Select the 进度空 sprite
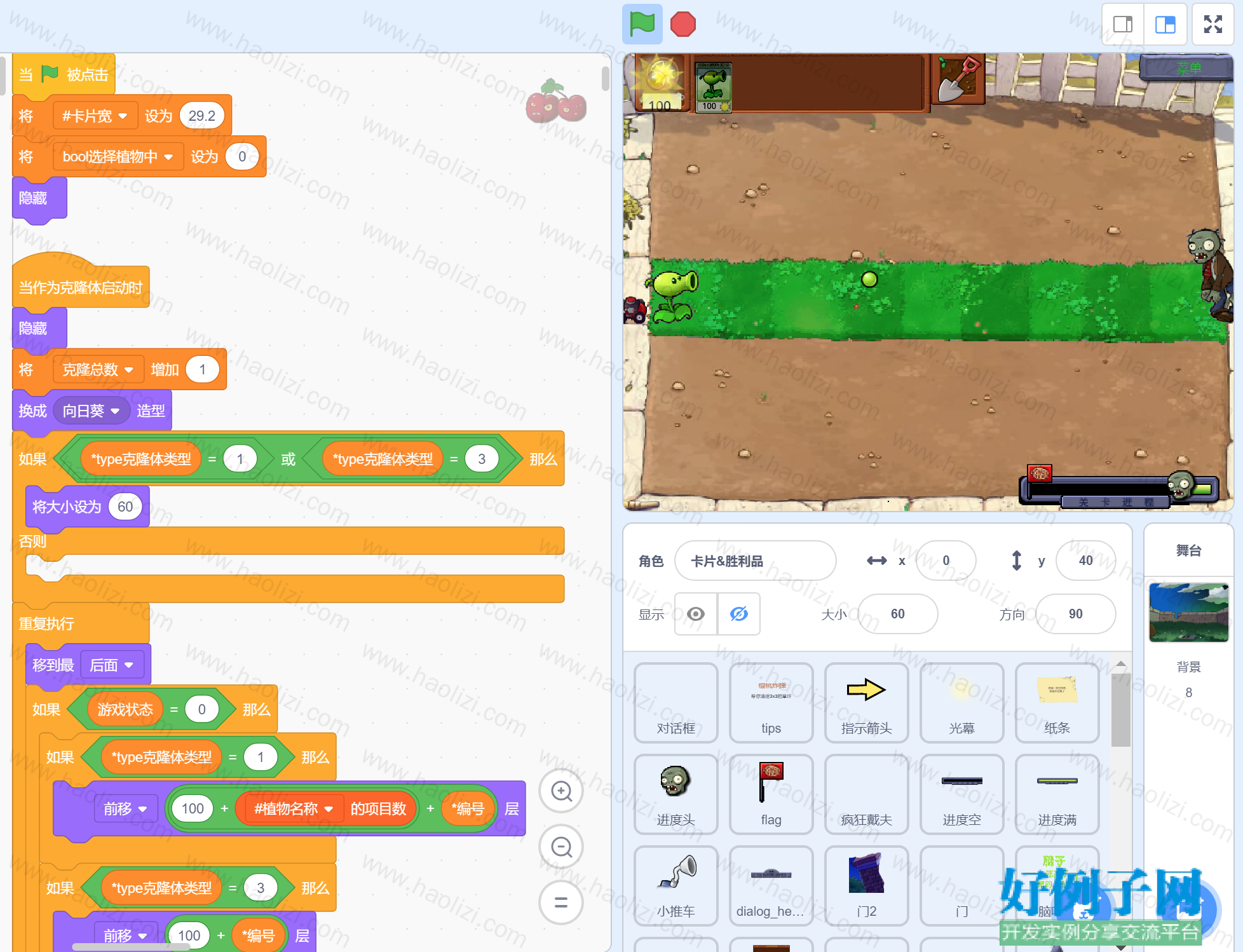Viewport: 1243px width, 952px height. [962, 794]
